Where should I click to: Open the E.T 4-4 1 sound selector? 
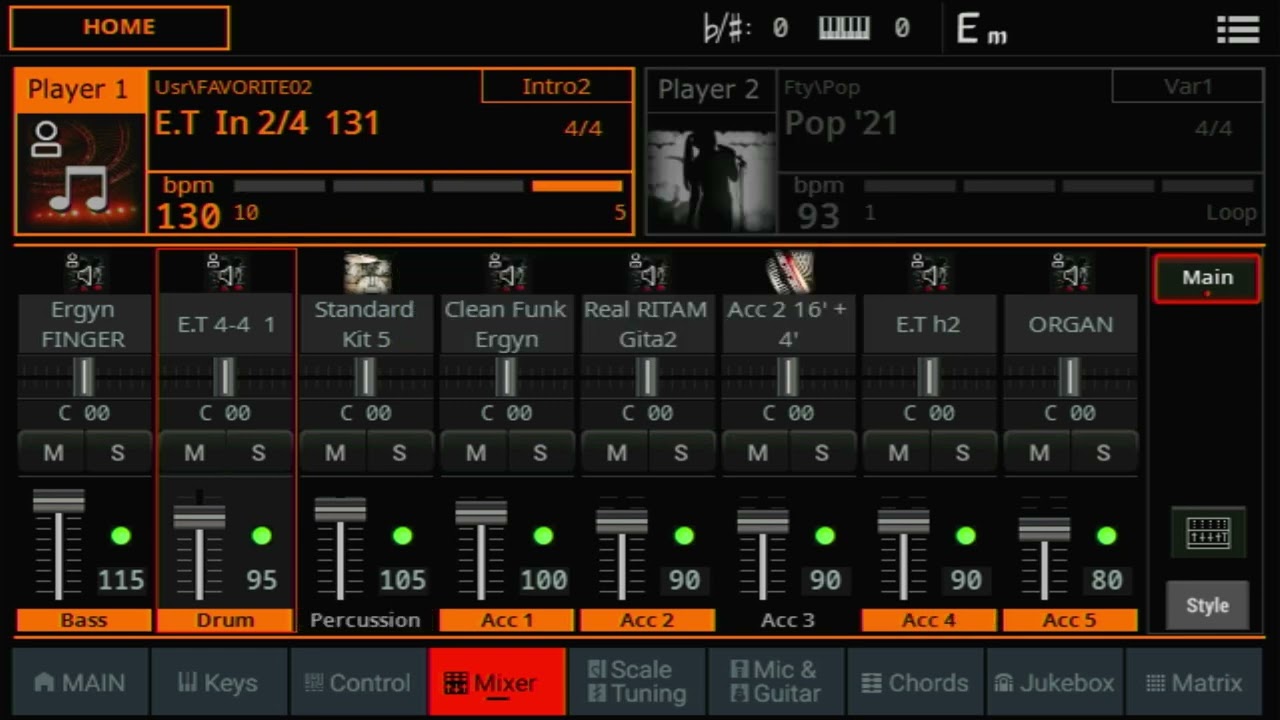[x=225, y=324]
